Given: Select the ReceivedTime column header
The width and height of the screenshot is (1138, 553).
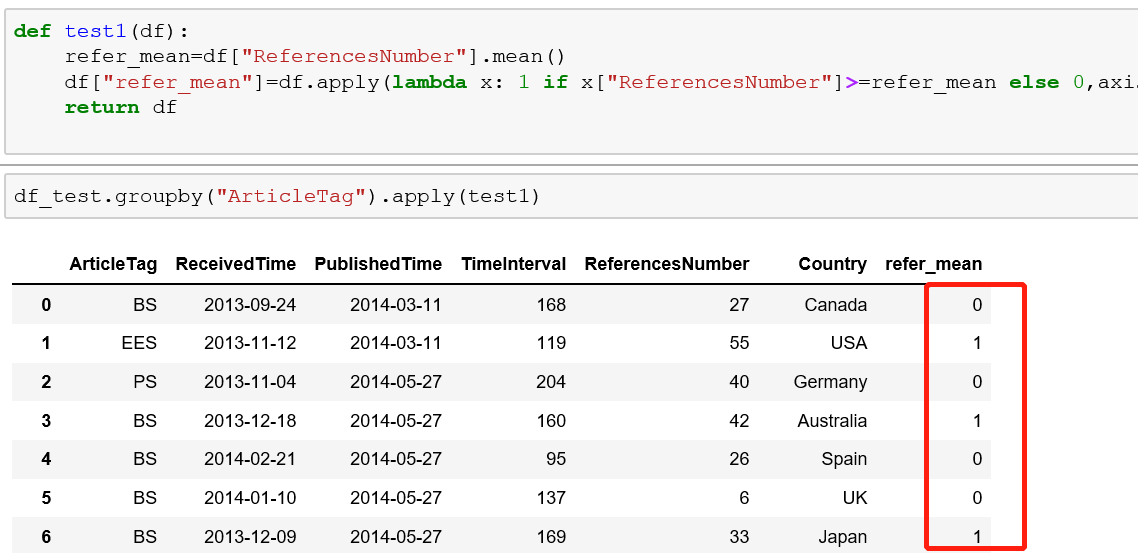Looking at the screenshot, I should click(235, 264).
